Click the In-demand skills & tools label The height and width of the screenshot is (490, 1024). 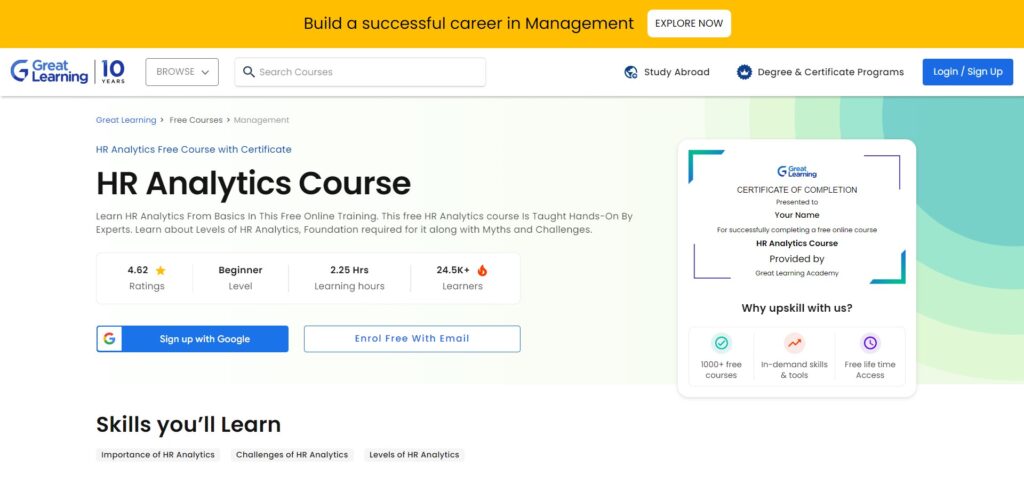click(x=794, y=370)
